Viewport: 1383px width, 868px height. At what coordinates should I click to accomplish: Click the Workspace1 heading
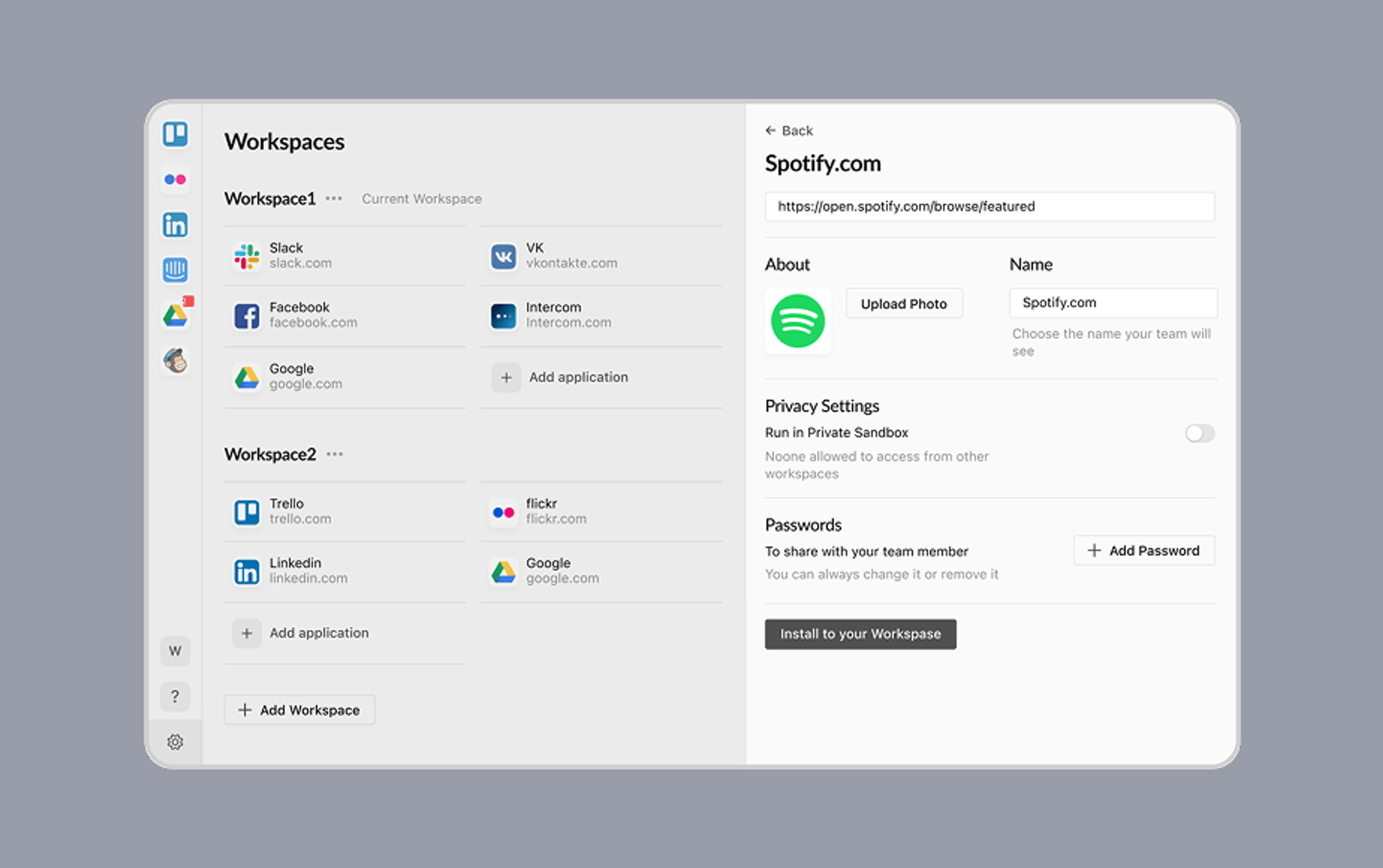[x=270, y=198]
